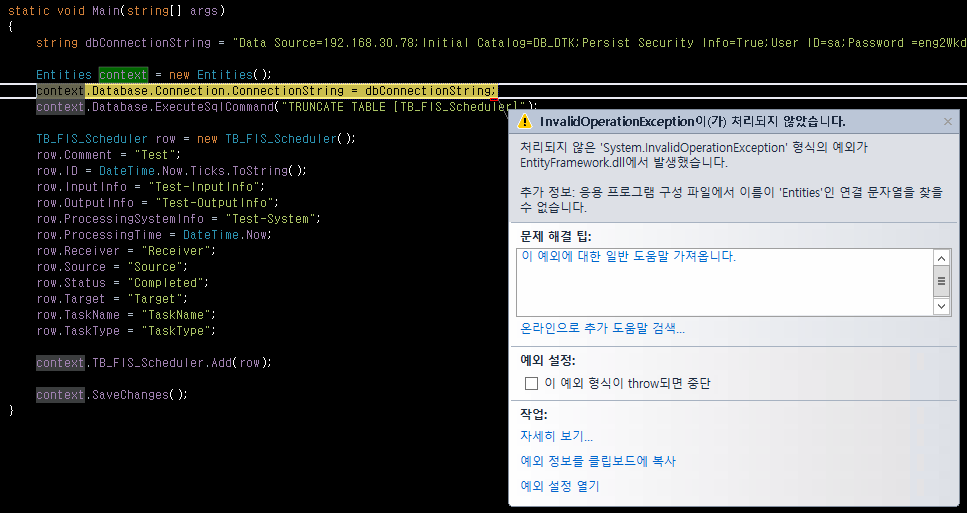
Task: Enable break when this exception type is thrown
Action: click(x=532, y=384)
